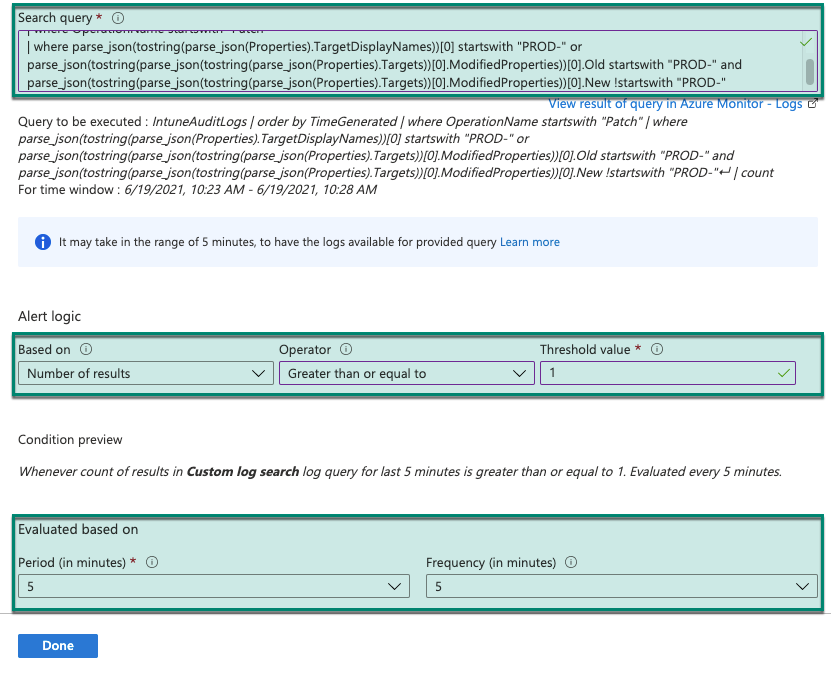The image size is (831, 673).
Task: Click the Period (in minutes) info icon
Action: pyautogui.click(x=152, y=562)
